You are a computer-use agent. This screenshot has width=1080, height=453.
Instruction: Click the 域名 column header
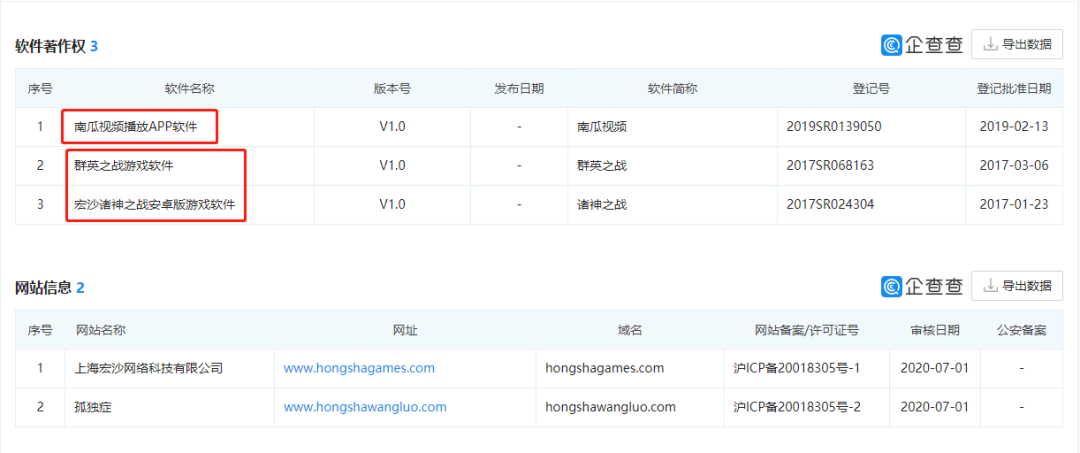click(x=630, y=330)
